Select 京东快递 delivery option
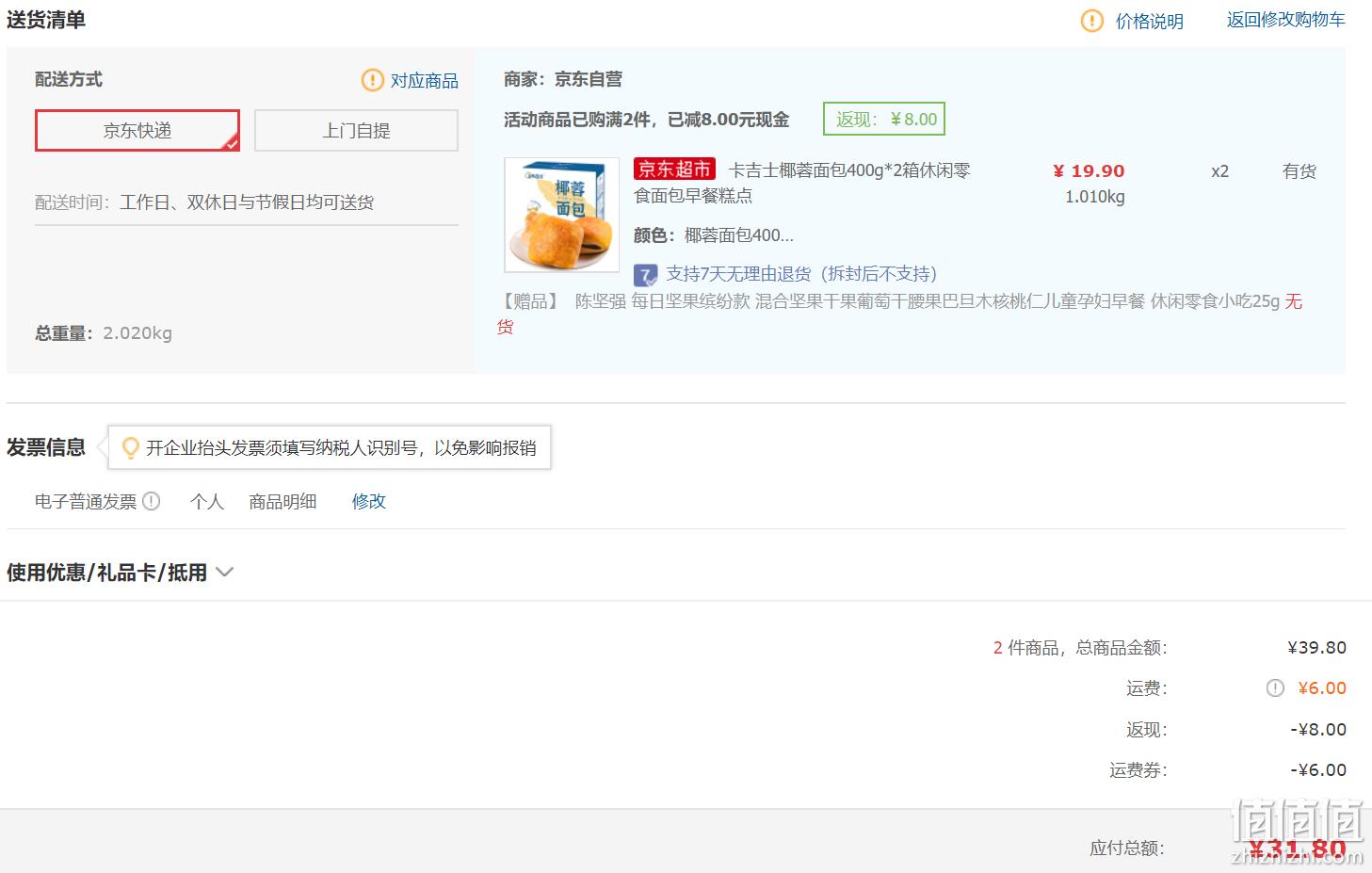1372x873 pixels. [x=137, y=130]
